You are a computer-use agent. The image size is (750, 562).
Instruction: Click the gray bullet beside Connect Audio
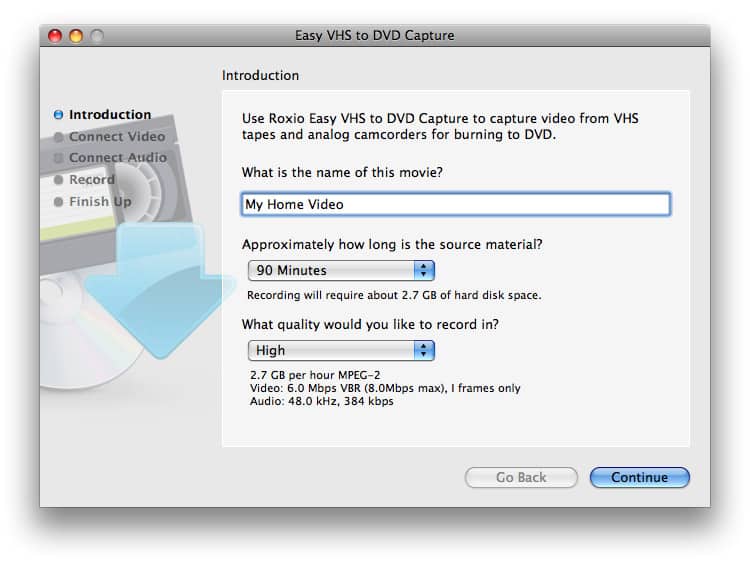(x=58, y=158)
